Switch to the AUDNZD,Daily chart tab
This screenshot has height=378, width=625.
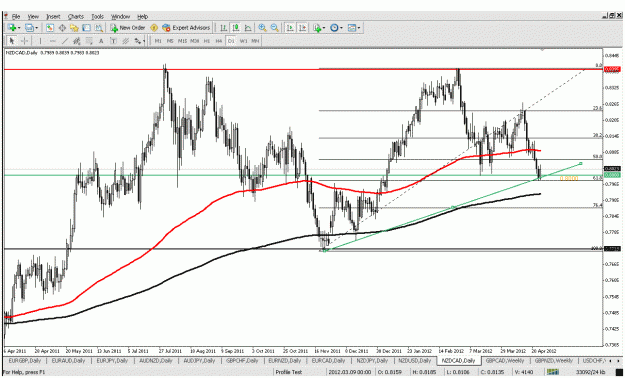(x=157, y=360)
